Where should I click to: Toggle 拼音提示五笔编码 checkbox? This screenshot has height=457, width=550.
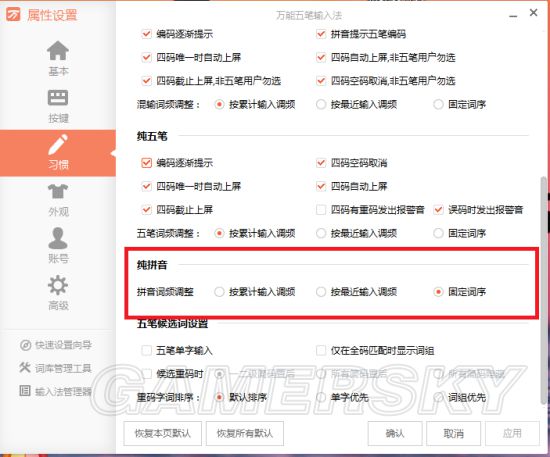point(321,34)
